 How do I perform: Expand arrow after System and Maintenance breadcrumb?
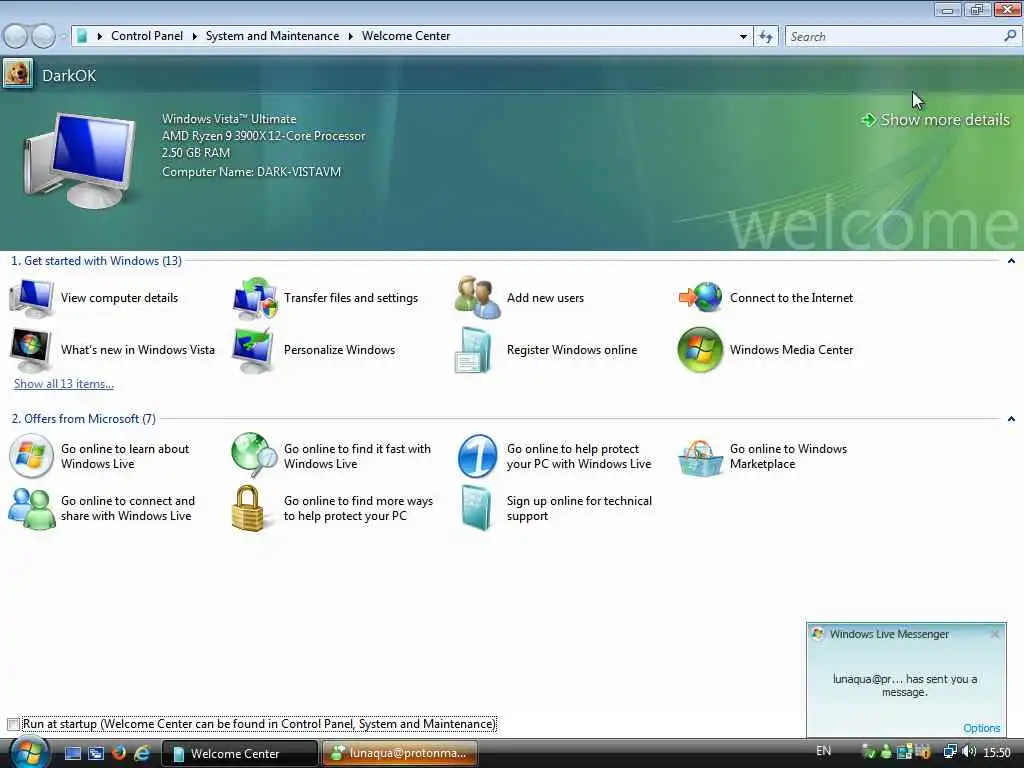[351, 37]
